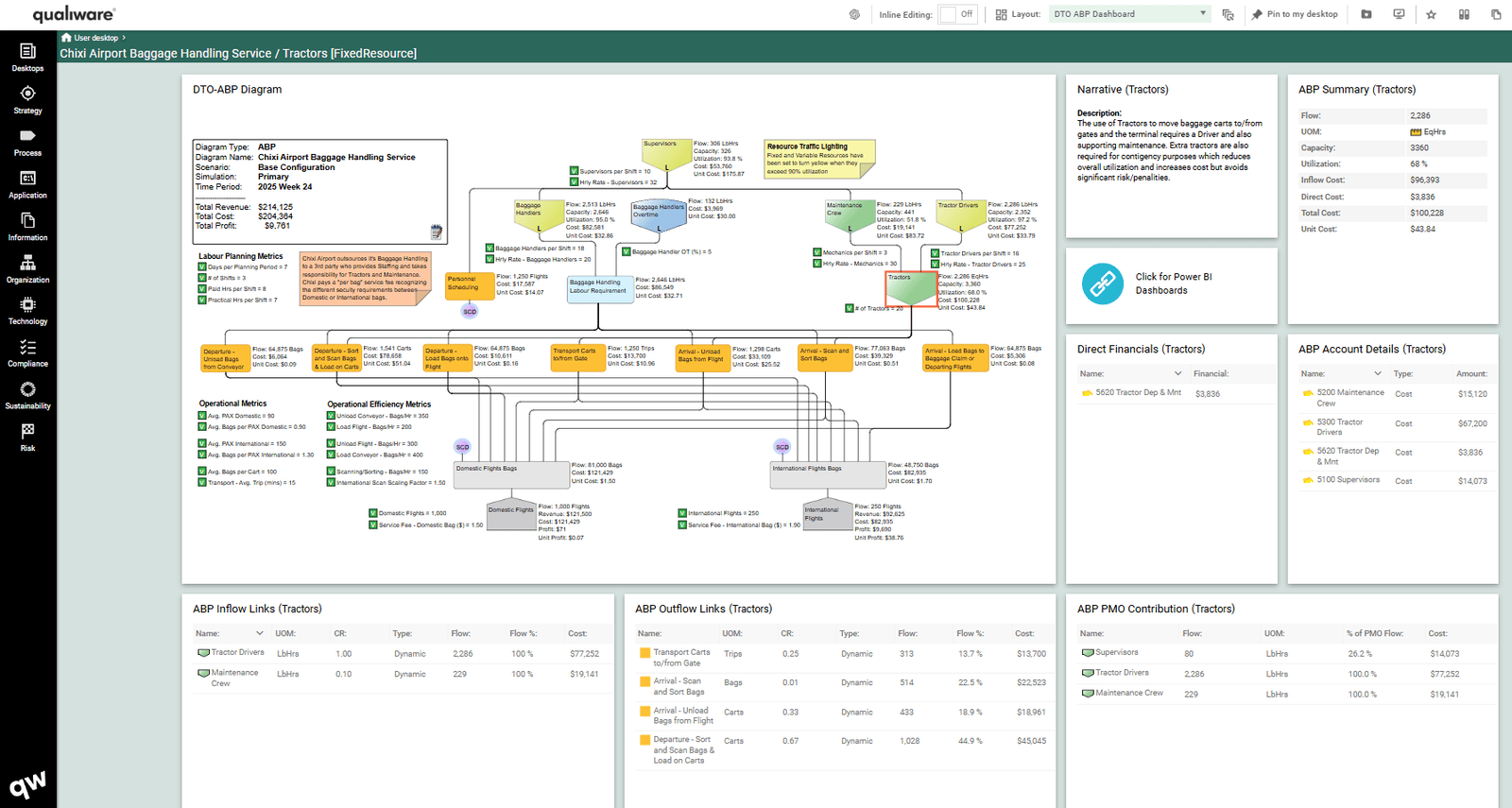Viewport: 1512px width, 808px height.
Task: Click the User desktop breadcrumb
Action: 95,38
